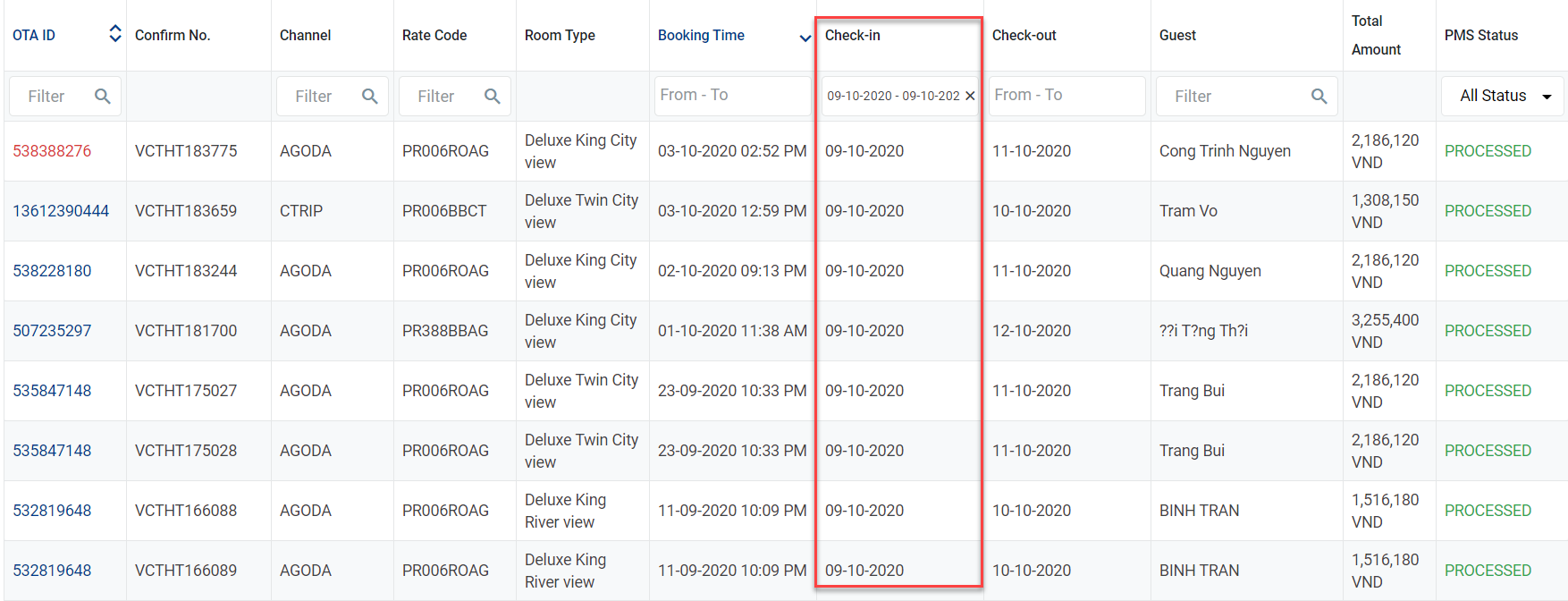Click the Channel filter search icon
The image size is (1568, 601).
370,96
